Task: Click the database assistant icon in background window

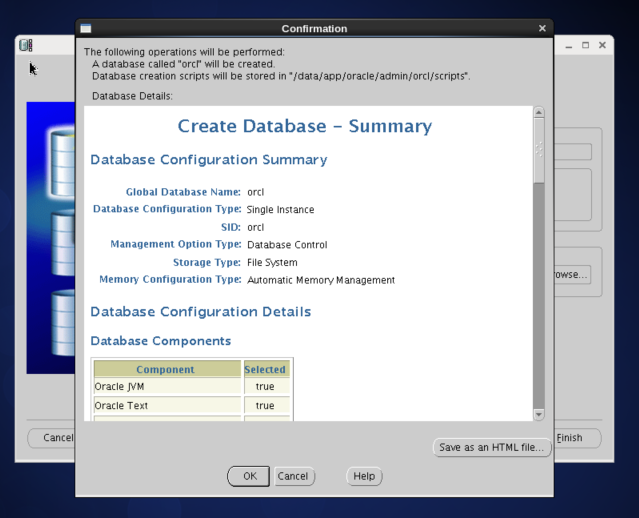Action: pos(26,45)
